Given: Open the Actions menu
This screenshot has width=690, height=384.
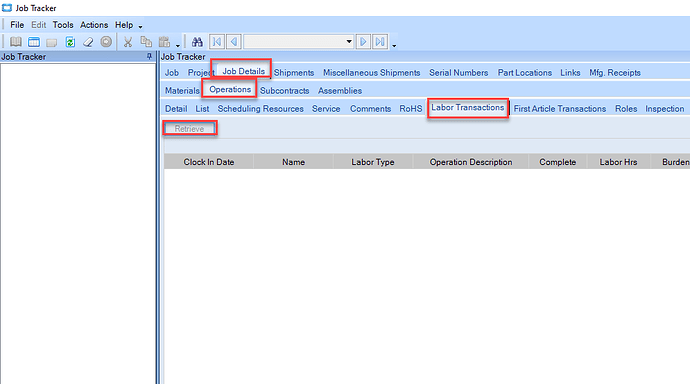Looking at the screenshot, I should 94,25.
